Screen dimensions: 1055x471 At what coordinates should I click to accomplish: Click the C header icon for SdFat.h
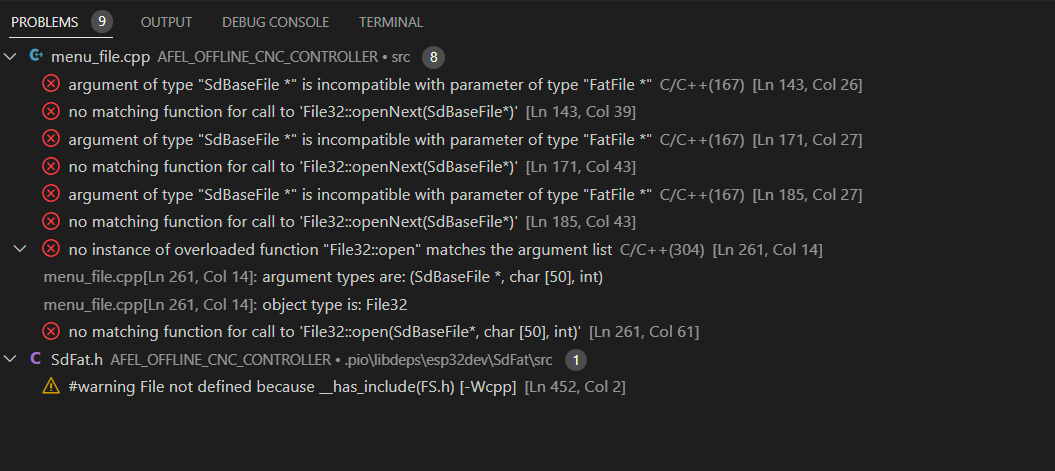pos(36,359)
